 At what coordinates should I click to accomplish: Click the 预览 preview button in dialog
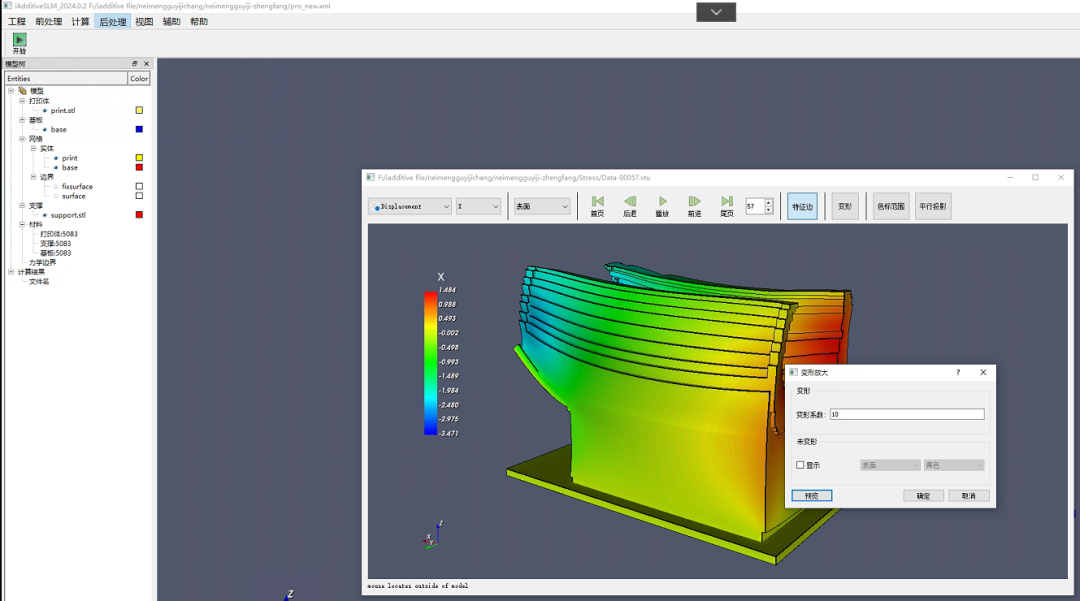tap(811, 496)
